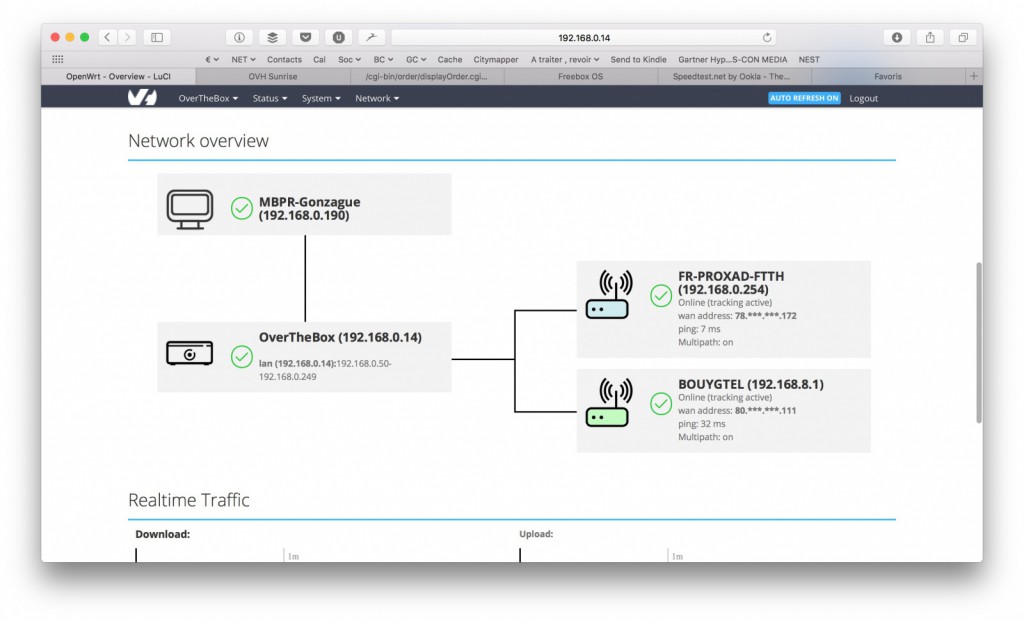
Task: Expand the Soc bookmarks folder
Action: [x=349, y=59]
